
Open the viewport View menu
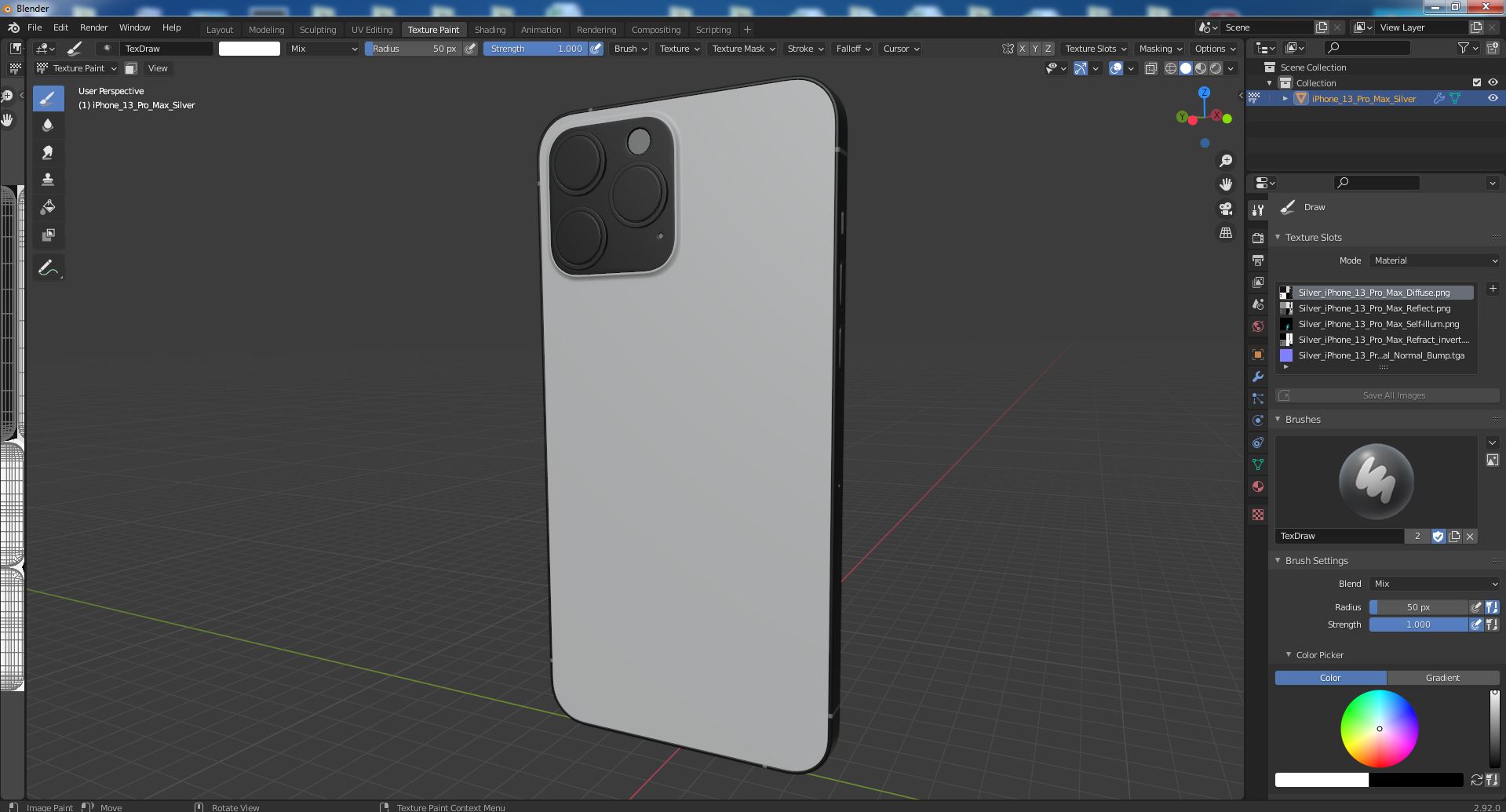click(158, 68)
